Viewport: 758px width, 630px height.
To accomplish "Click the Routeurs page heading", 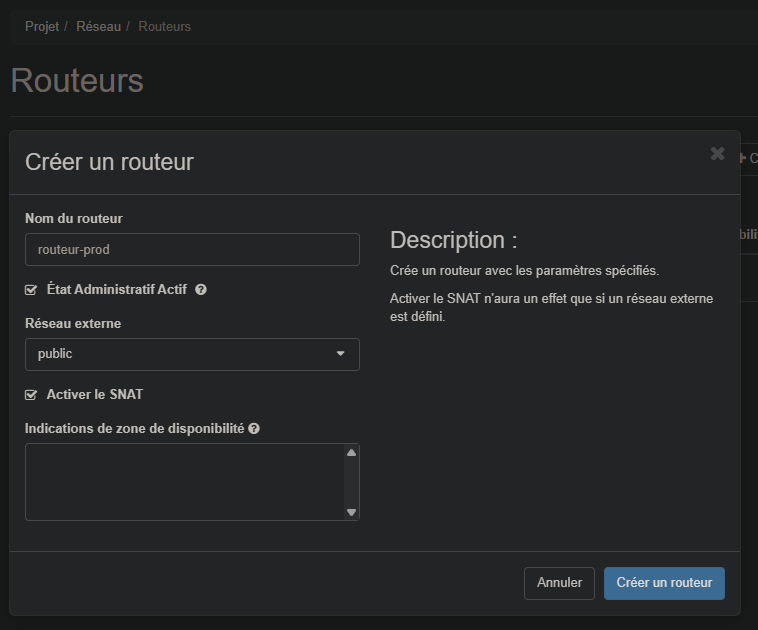I will tap(77, 80).
